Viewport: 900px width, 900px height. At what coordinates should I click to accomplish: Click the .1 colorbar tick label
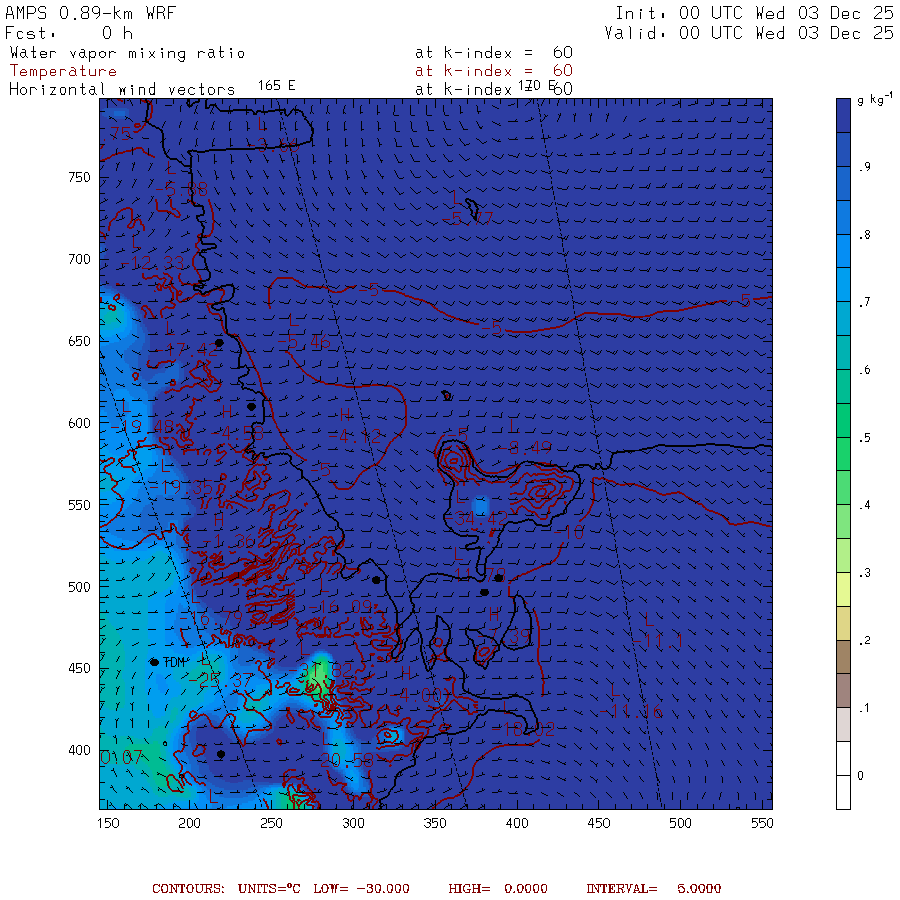point(864,708)
